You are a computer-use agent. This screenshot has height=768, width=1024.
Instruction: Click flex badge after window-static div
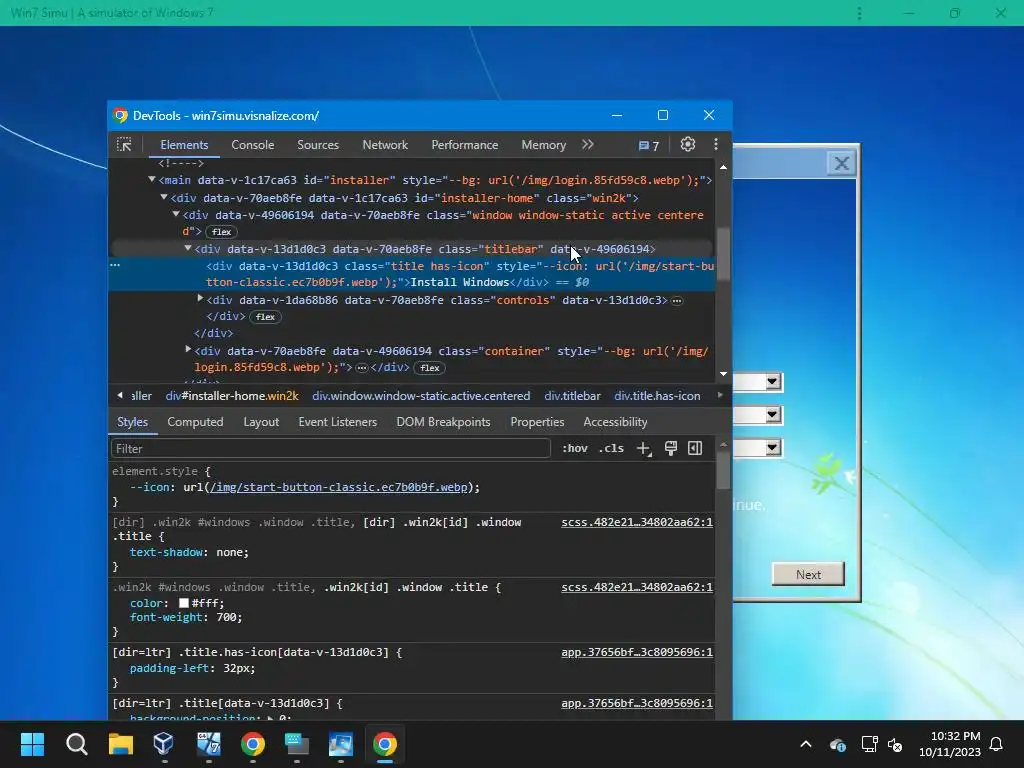coord(221,232)
